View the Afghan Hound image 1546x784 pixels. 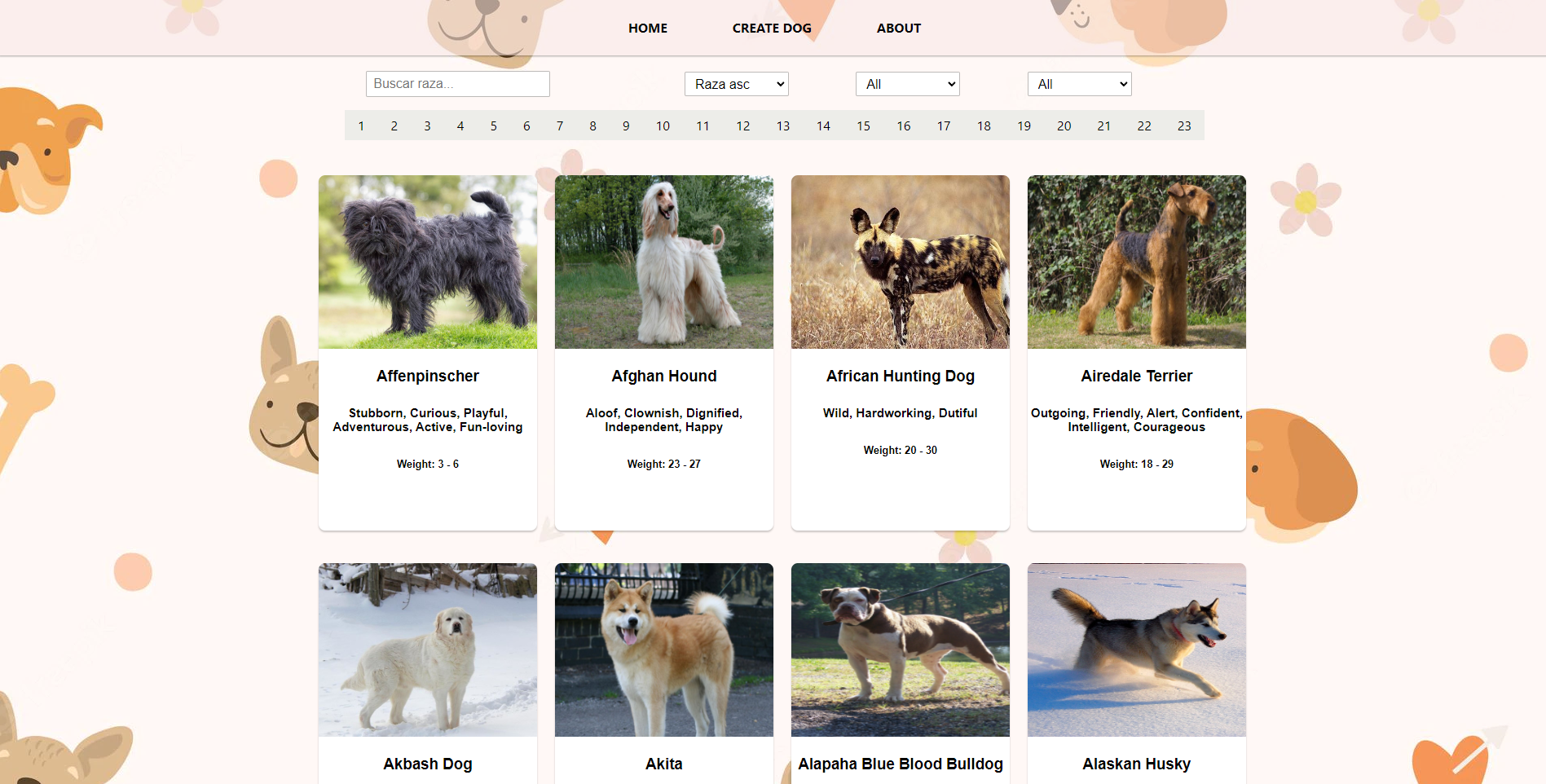[663, 262]
